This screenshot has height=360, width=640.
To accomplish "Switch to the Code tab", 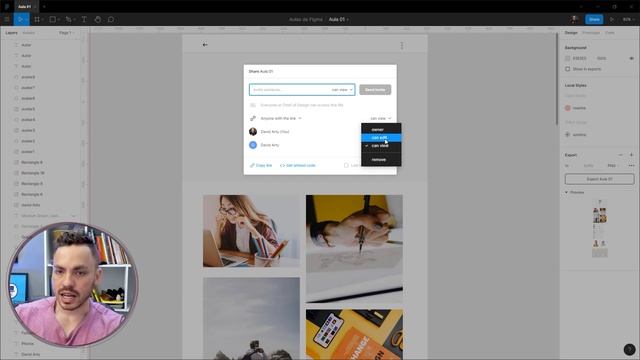I will click(x=610, y=33).
